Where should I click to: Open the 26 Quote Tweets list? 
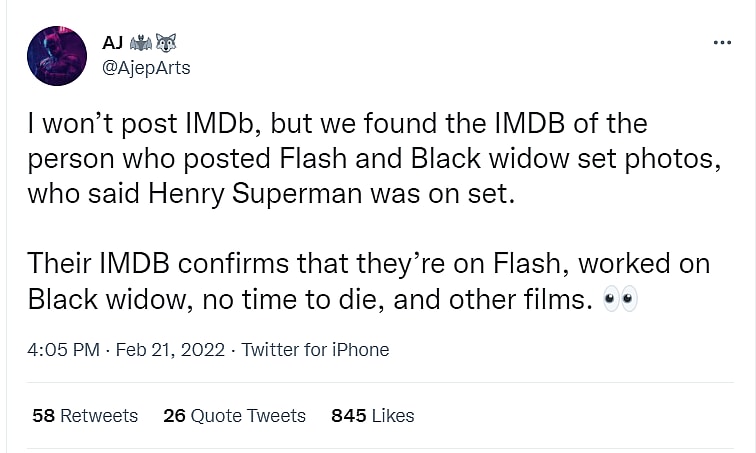pyautogui.click(x=234, y=415)
